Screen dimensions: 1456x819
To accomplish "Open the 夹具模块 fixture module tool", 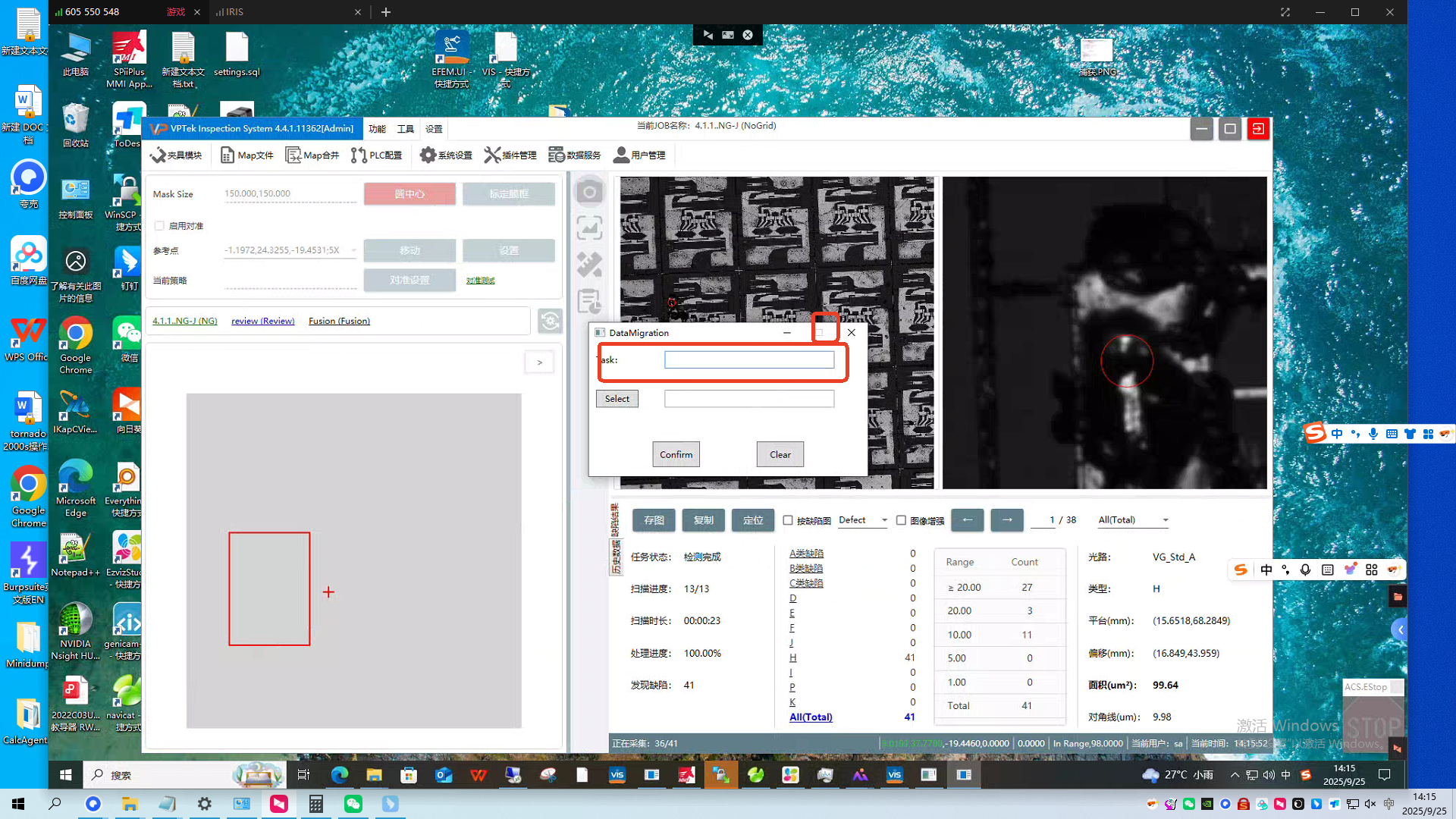I will [x=176, y=155].
